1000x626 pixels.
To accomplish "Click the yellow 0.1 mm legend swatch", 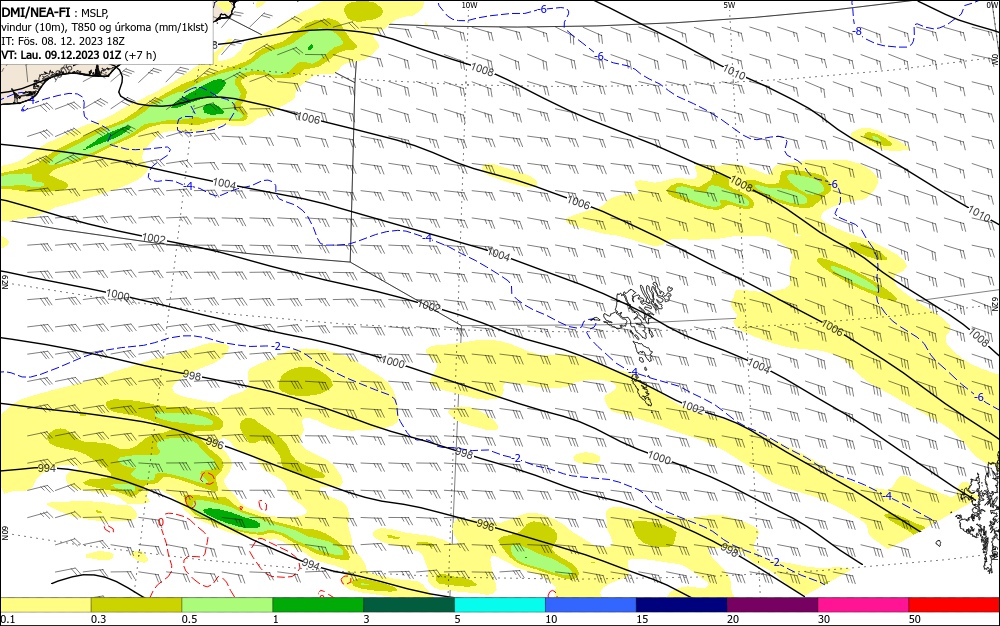I will coord(46,605).
